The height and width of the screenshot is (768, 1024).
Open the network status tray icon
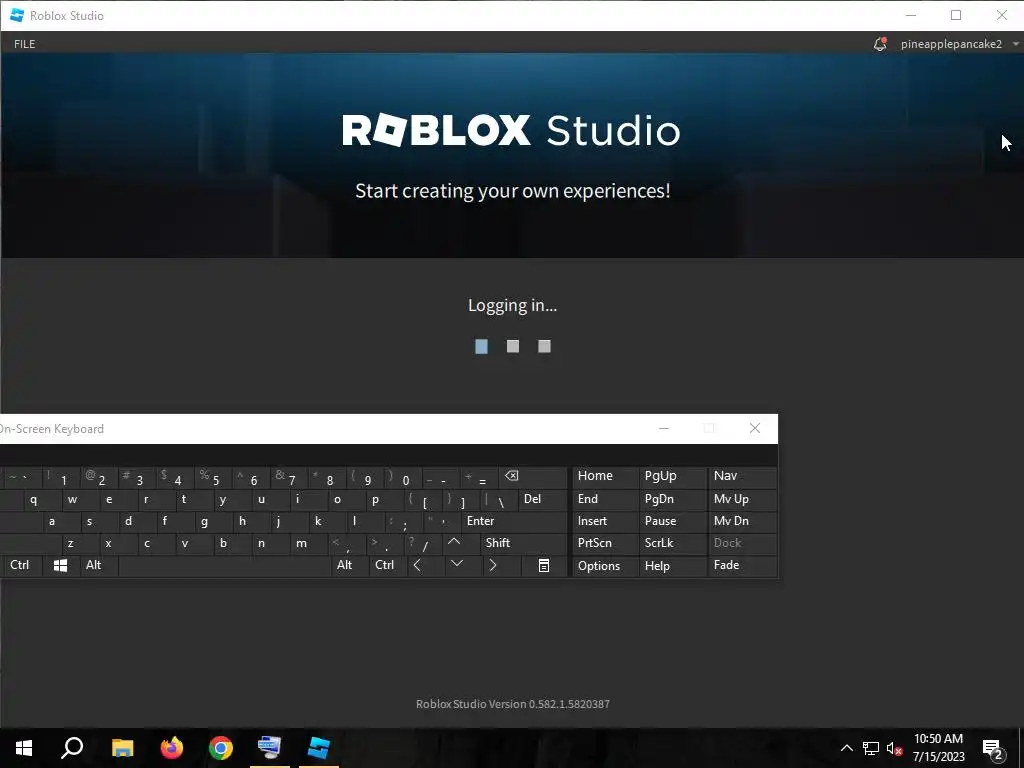click(x=871, y=748)
